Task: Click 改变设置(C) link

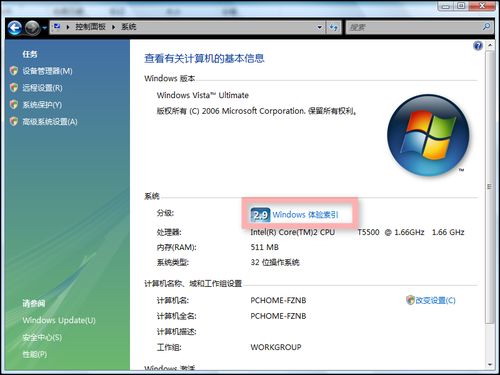Action: pos(435,300)
